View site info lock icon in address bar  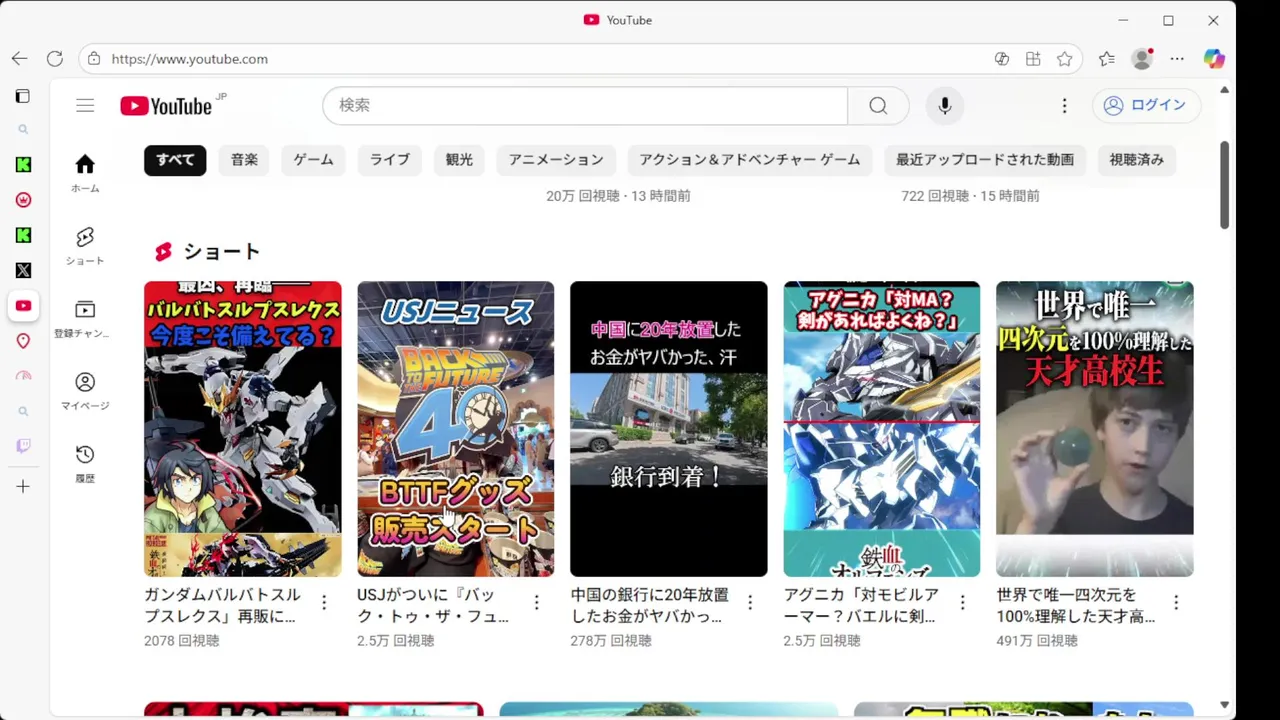[94, 59]
